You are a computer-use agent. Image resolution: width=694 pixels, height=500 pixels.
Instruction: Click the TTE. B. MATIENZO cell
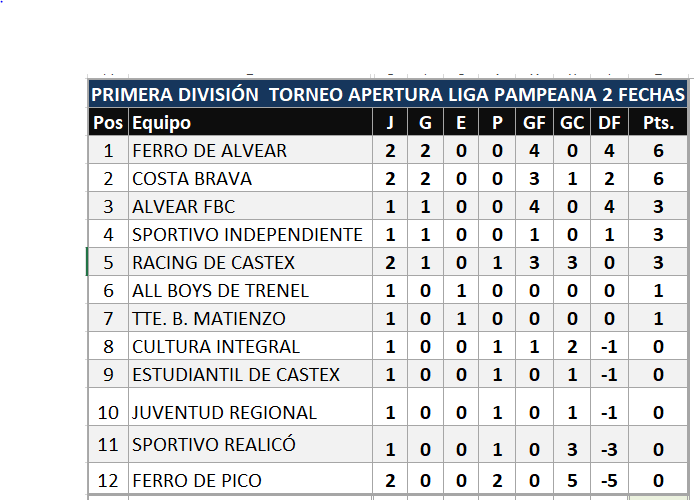209,319
